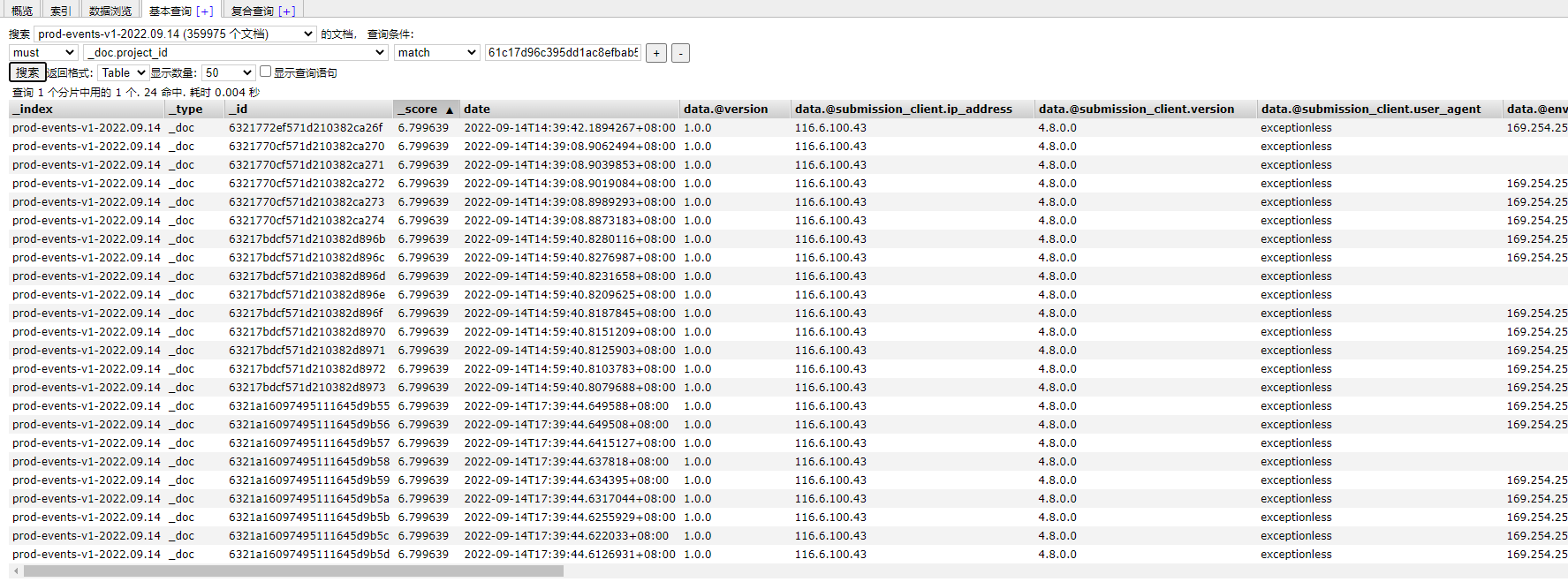Open the index selector prod-events-v1-2022.09.14

(176, 34)
